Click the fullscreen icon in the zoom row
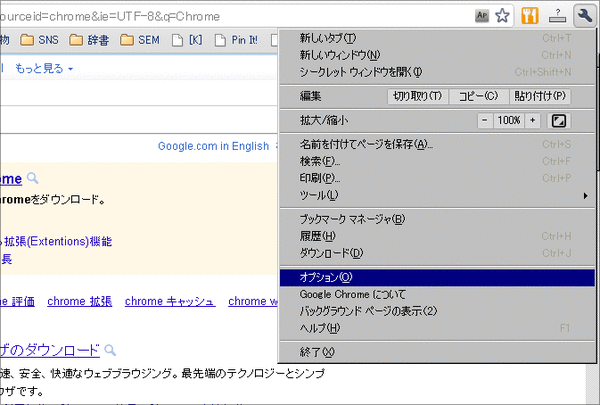Viewport: 600px width, 405px height. point(559,121)
